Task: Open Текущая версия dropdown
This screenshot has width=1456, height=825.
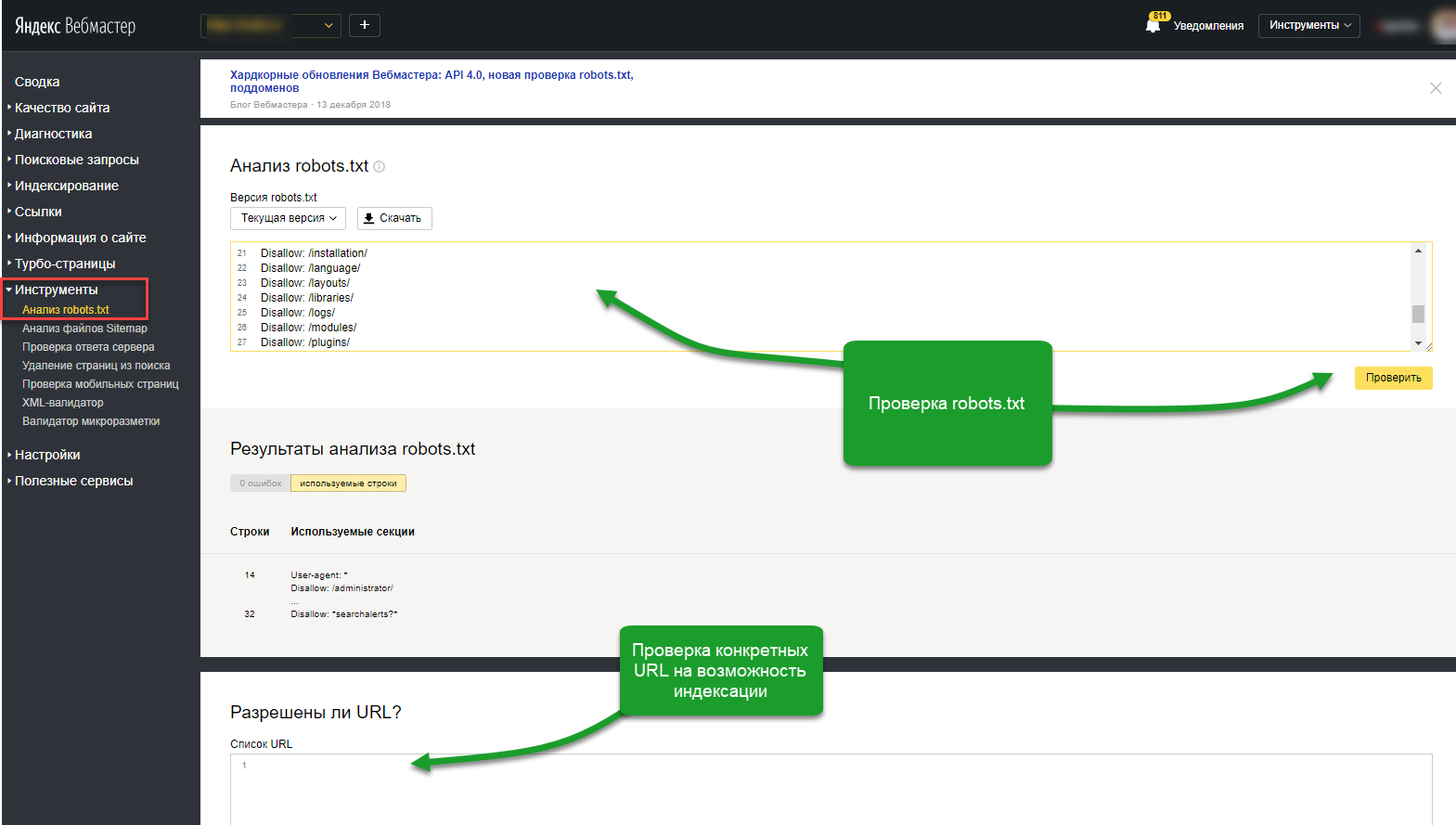Action: tap(288, 218)
